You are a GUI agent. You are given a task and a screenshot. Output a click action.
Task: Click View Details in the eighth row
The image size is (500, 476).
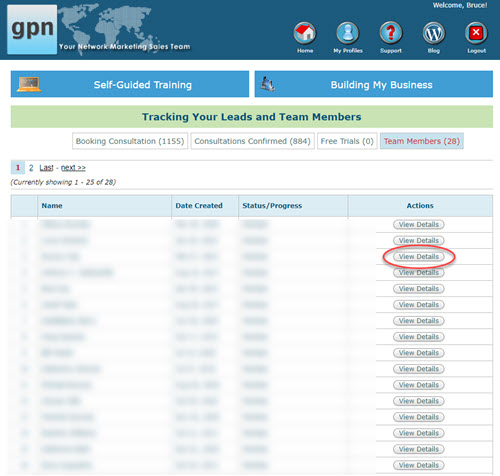tap(419, 337)
